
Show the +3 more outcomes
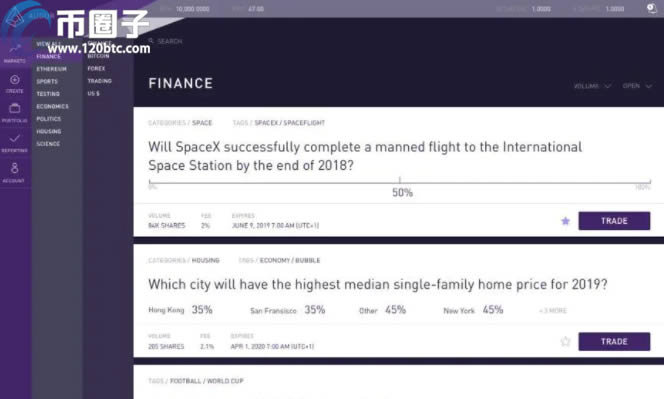pos(553,310)
